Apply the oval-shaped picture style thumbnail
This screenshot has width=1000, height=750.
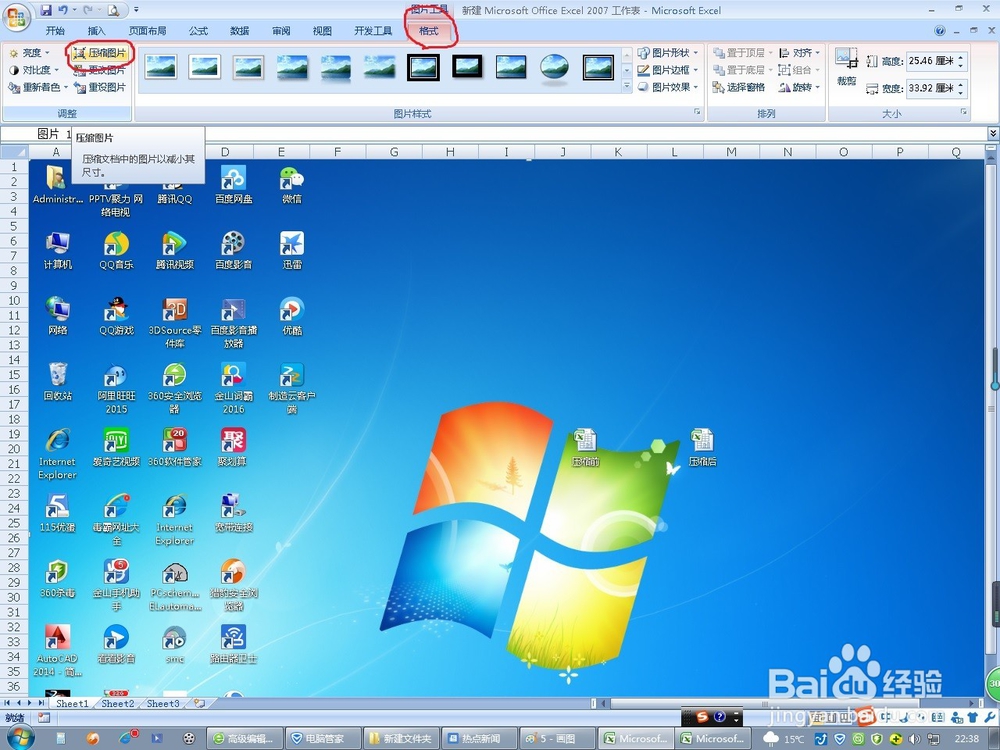[x=554, y=67]
